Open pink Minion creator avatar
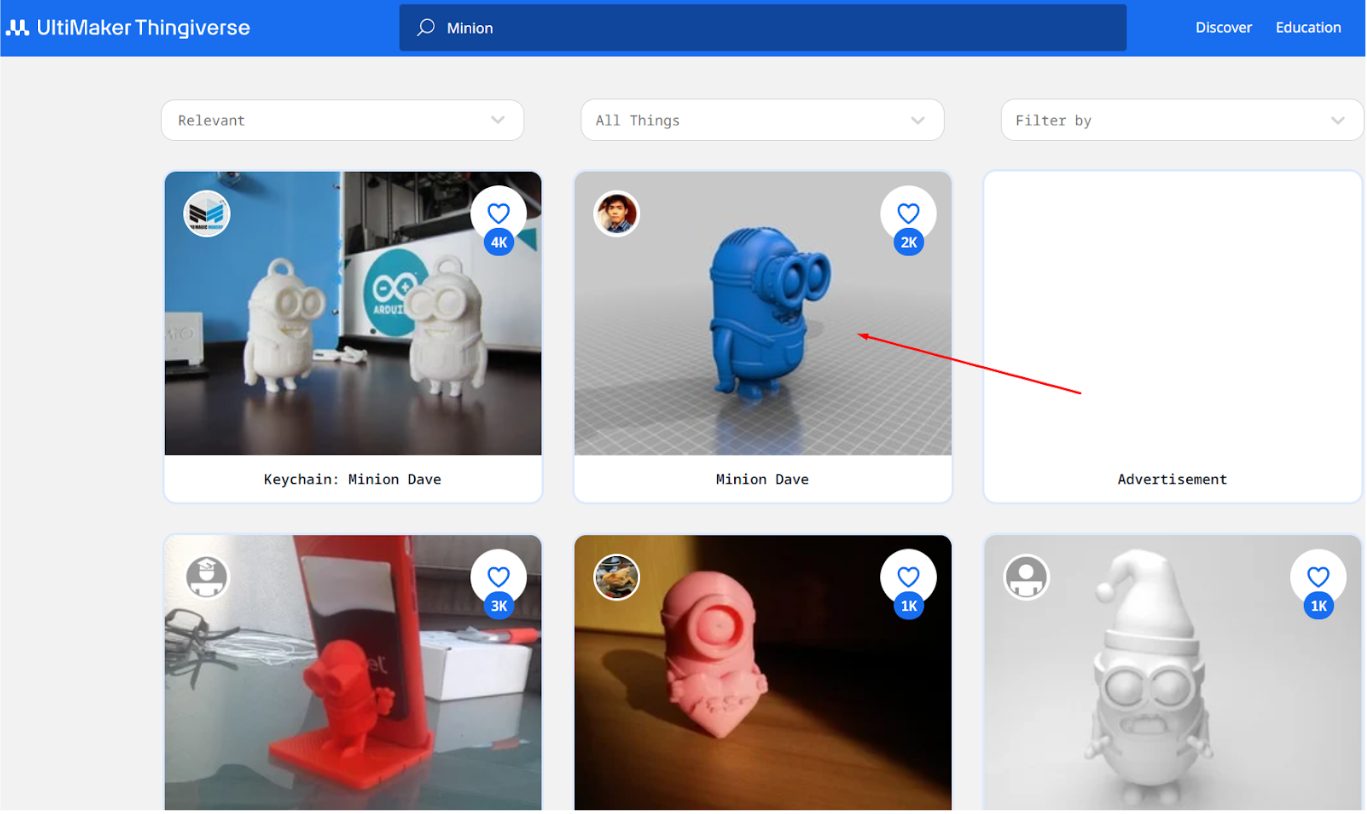The width and height of the screenshot is (1367, 814). click(617, 578)
